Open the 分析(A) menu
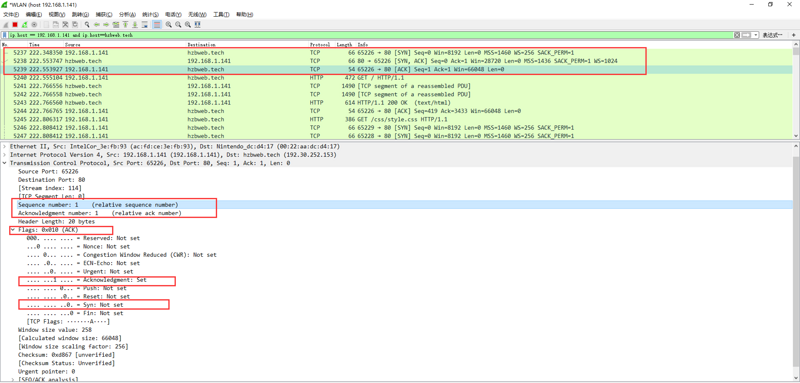 [127, 14]
